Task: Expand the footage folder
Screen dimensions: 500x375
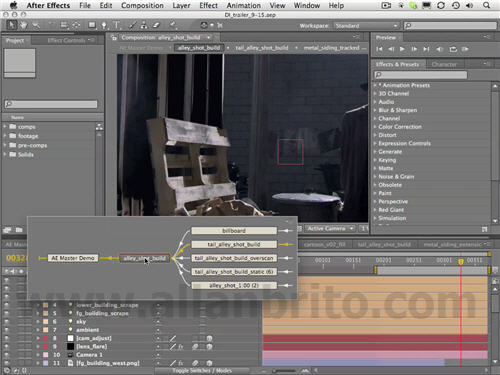Action: (5, 136)
